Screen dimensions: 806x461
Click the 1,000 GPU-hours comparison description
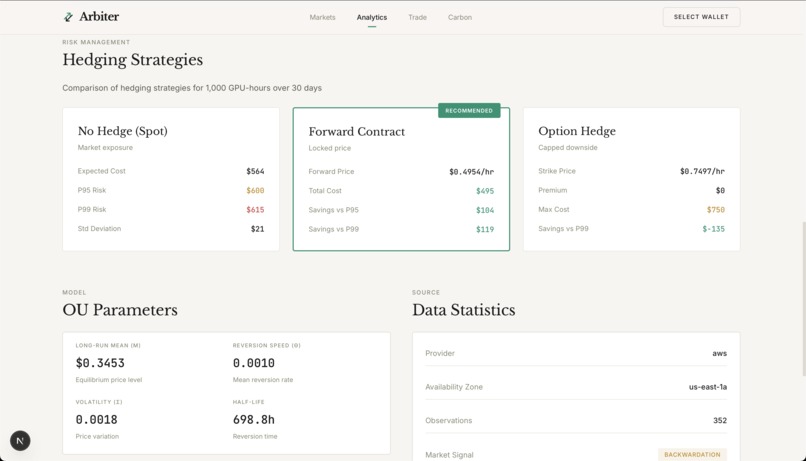click(x=192, y=88)
